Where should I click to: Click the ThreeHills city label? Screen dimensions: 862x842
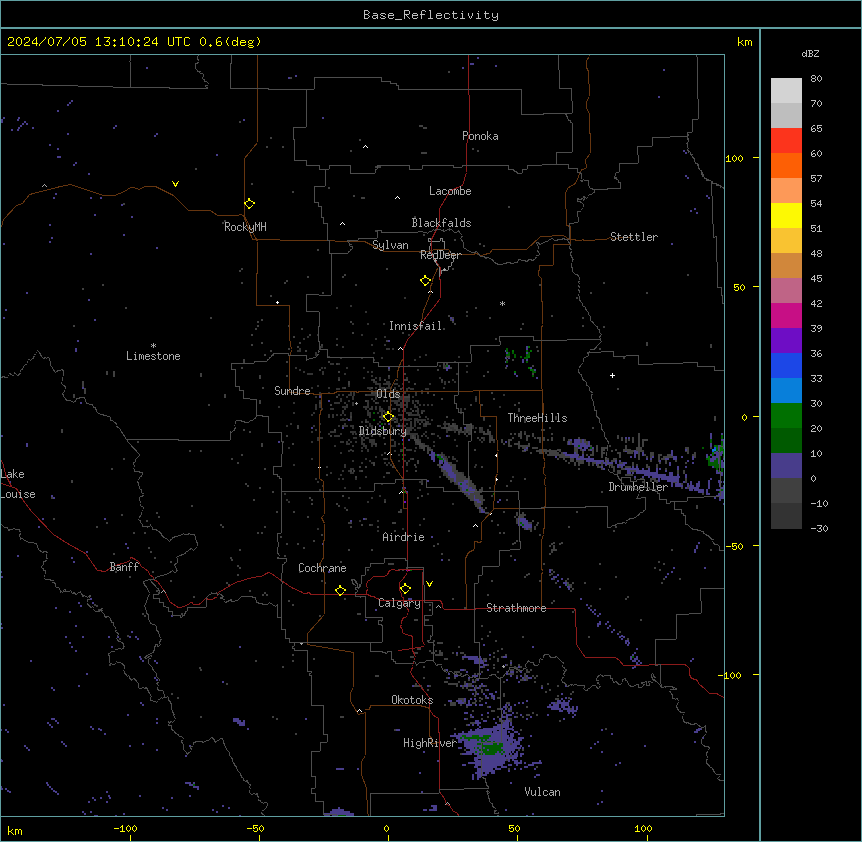point(537,418)
